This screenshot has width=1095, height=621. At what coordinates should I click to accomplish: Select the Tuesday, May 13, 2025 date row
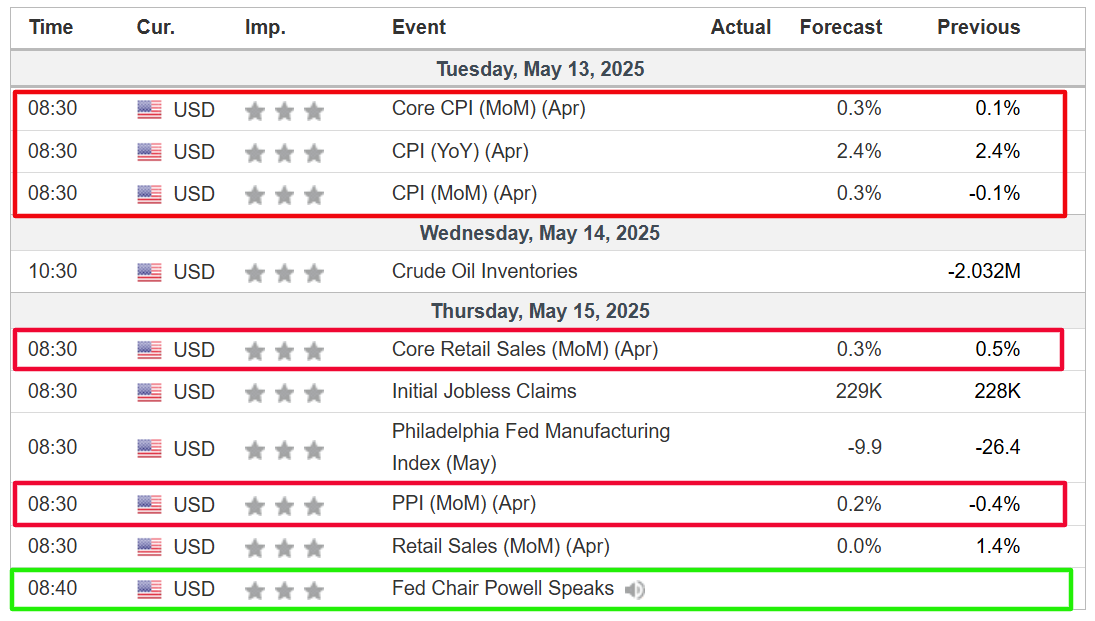point(548,69)
